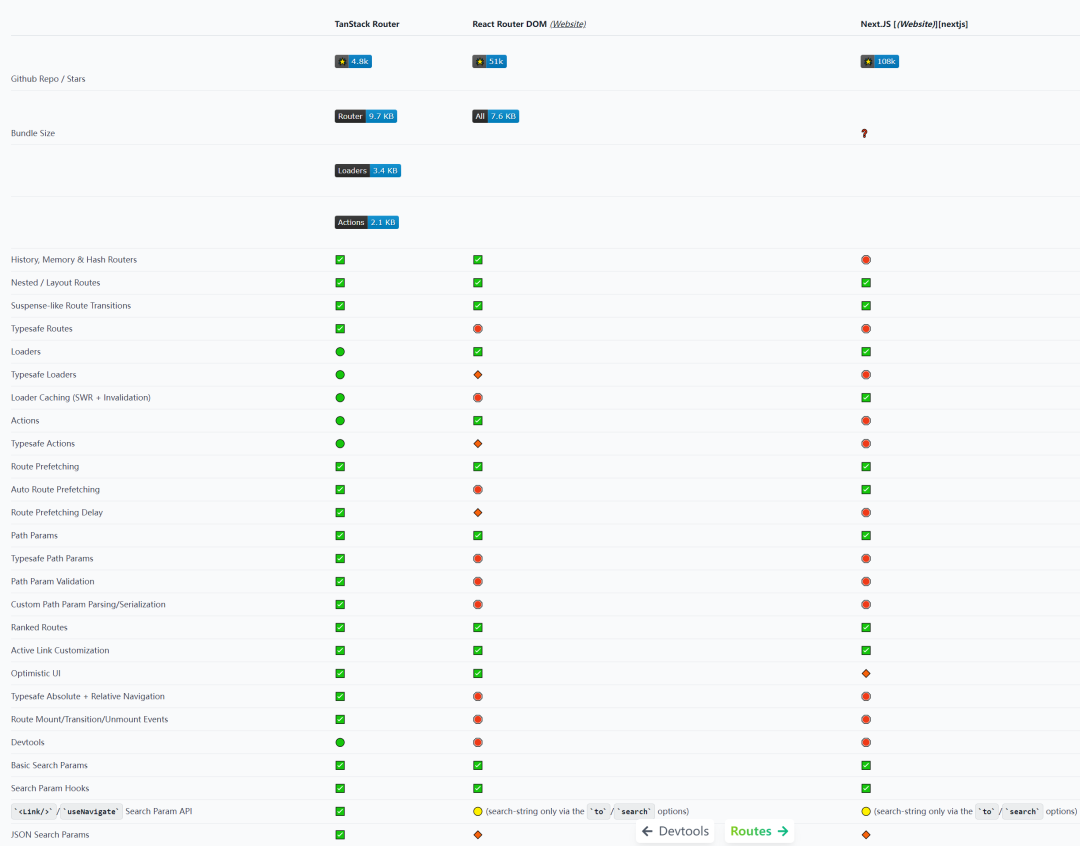Click the Search Param Hooks label
This screenshot has height=846, width=1080.
pos(50,788)
